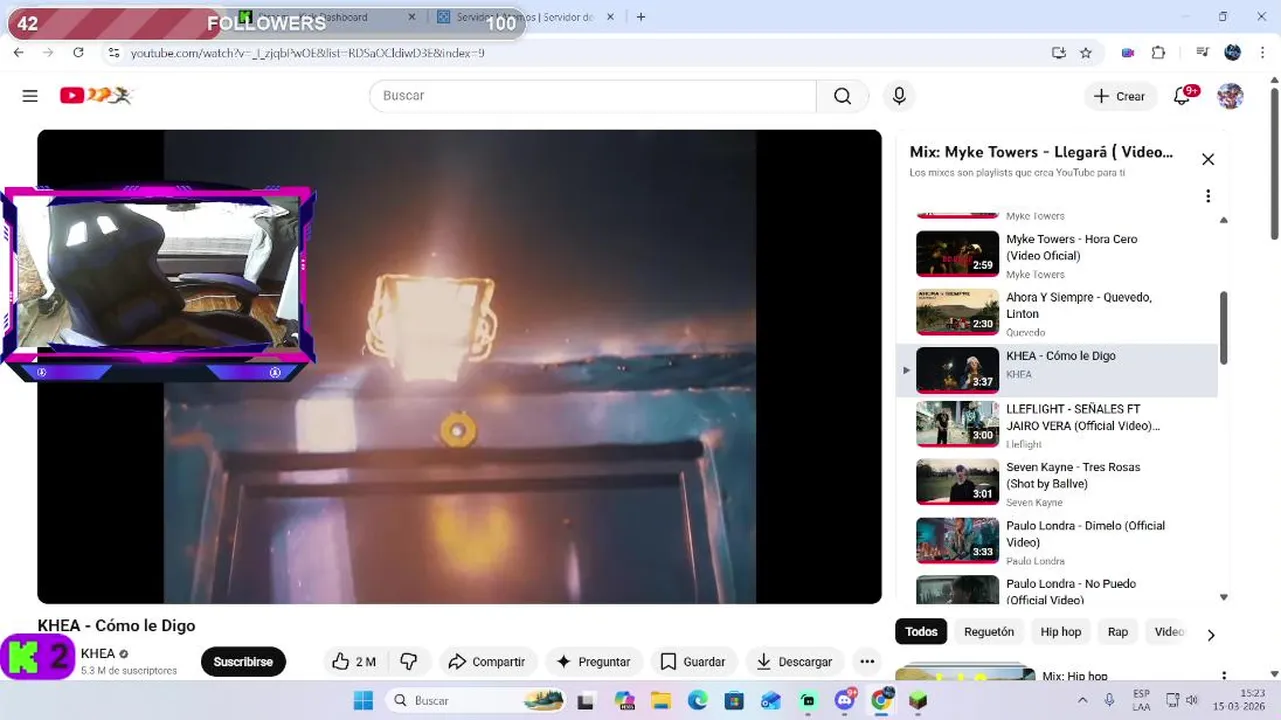The image size is (1281, 720).
Task: Reload the page in the browser
Action: 78,53
